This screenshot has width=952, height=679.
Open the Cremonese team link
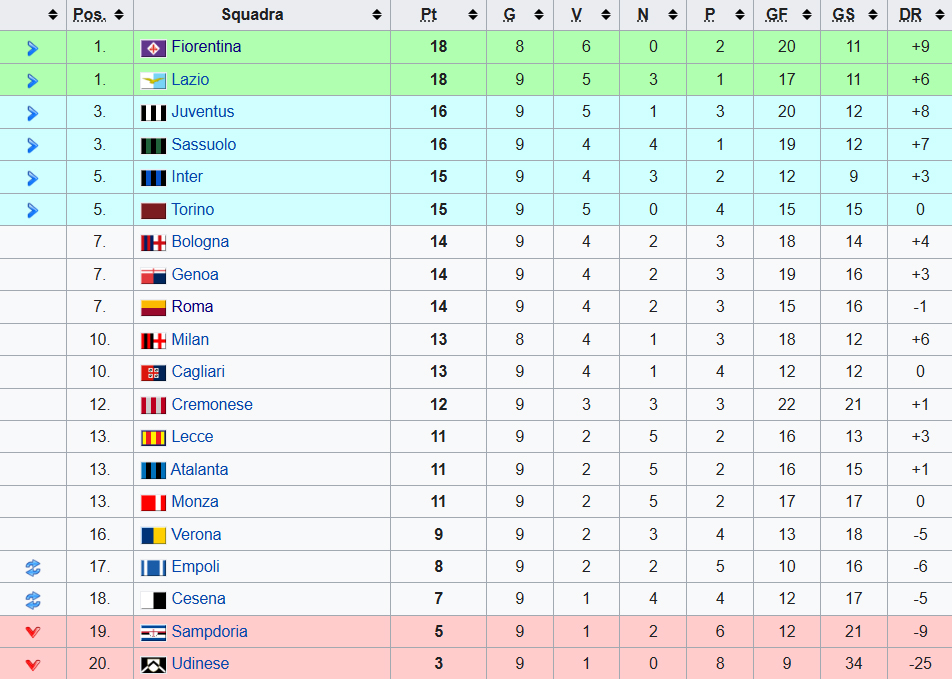(x=212, y=404)
